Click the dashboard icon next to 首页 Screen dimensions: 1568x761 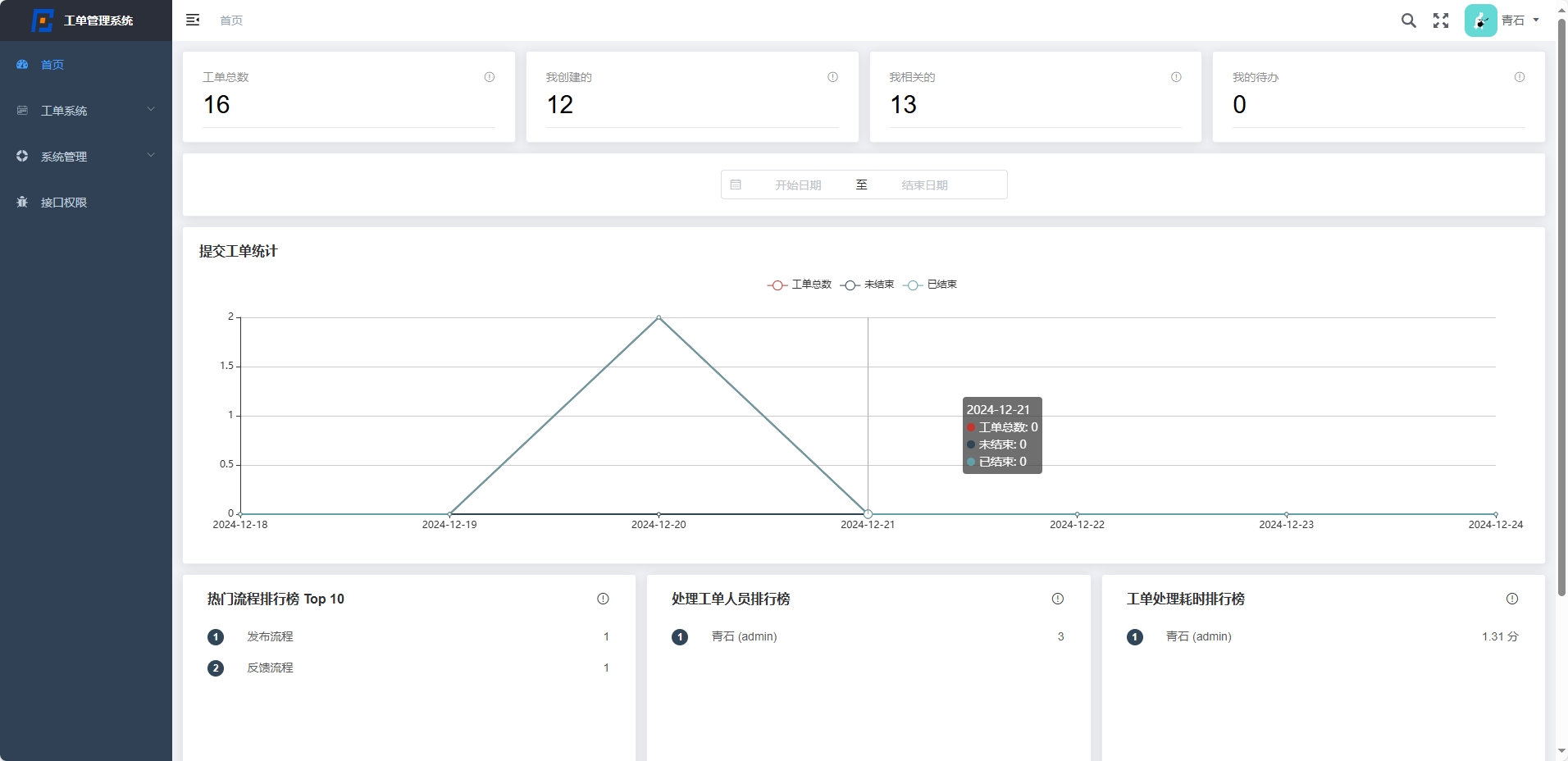(22, 64)
